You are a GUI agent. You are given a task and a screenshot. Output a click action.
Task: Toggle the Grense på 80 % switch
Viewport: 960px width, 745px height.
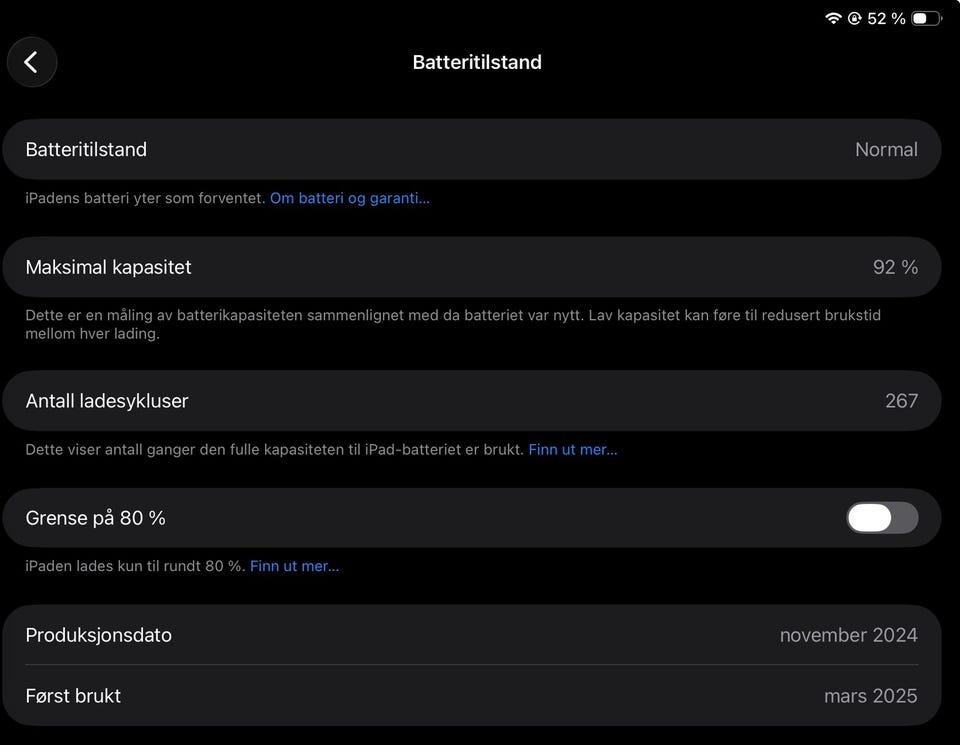pos(882,517)
